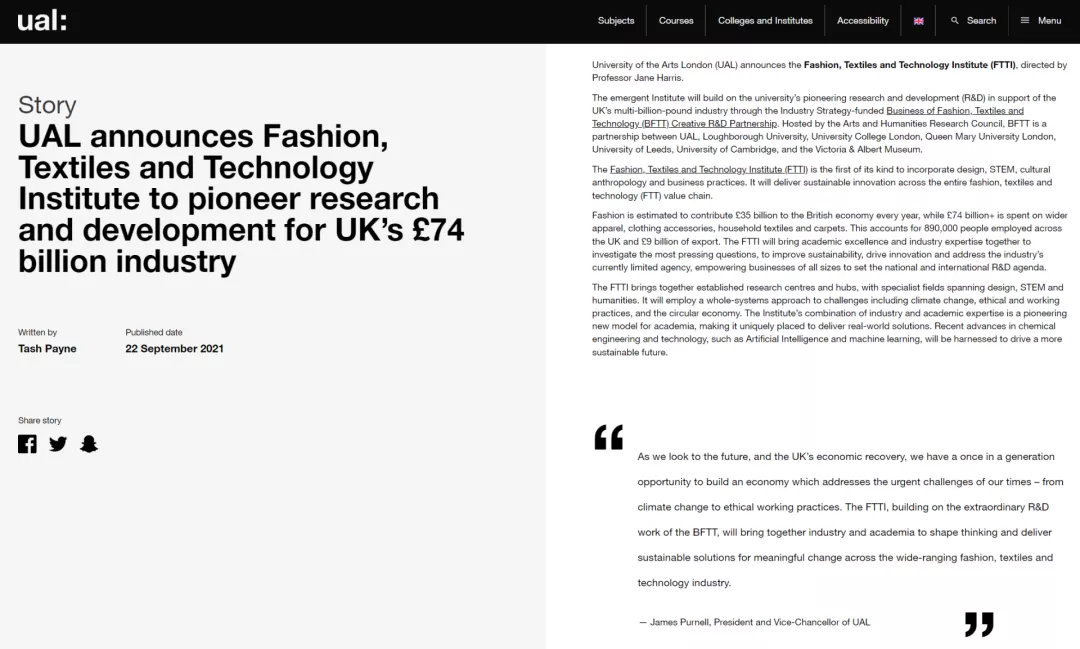
Task: Click author name Tash Payne
Action: [x=47, y=349]
